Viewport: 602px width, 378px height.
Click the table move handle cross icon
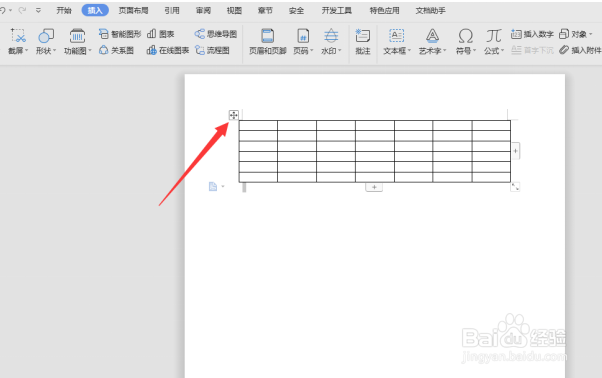point(233,115)
